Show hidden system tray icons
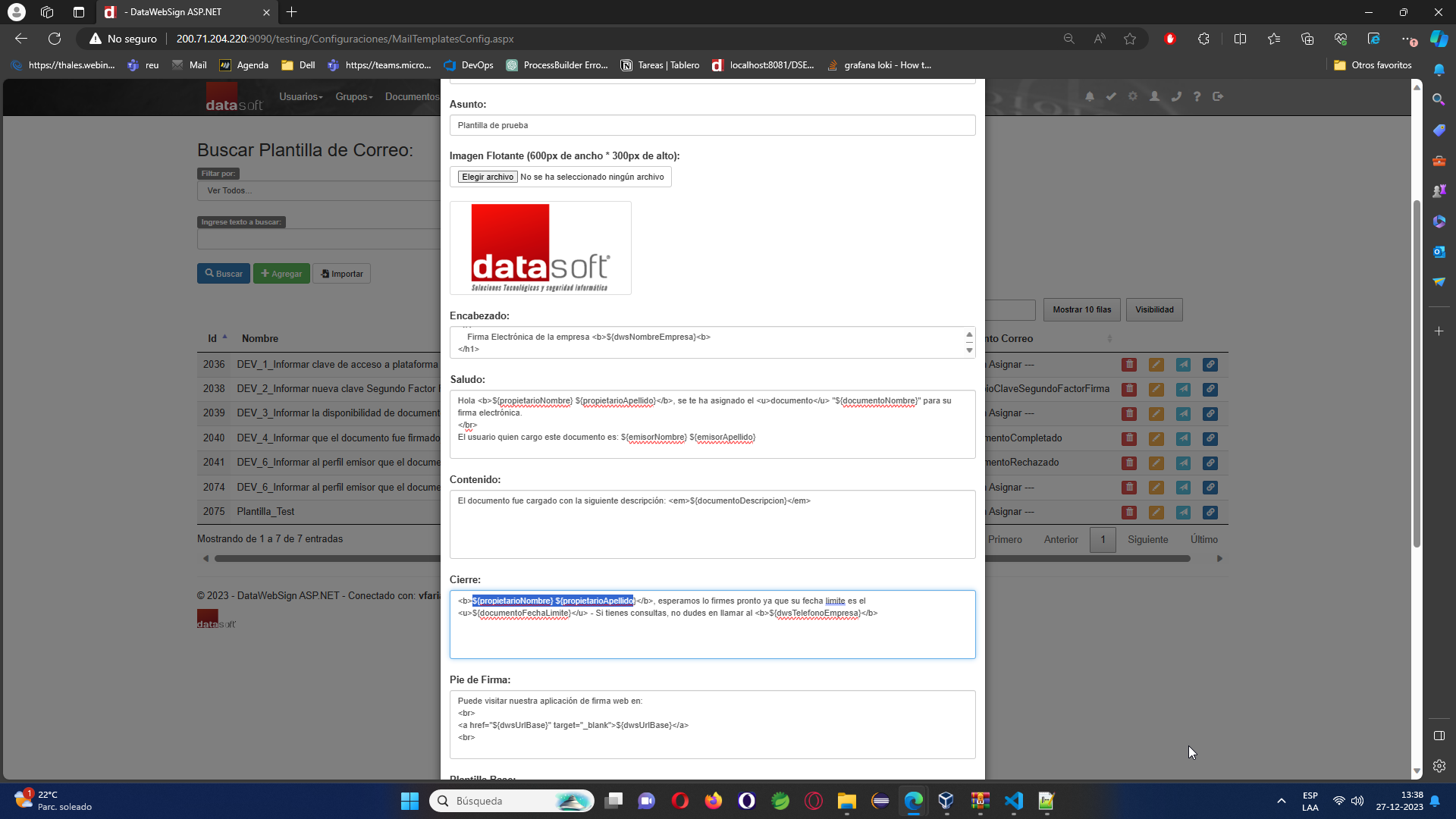The image size is (1456, 819). point(1281,801)
